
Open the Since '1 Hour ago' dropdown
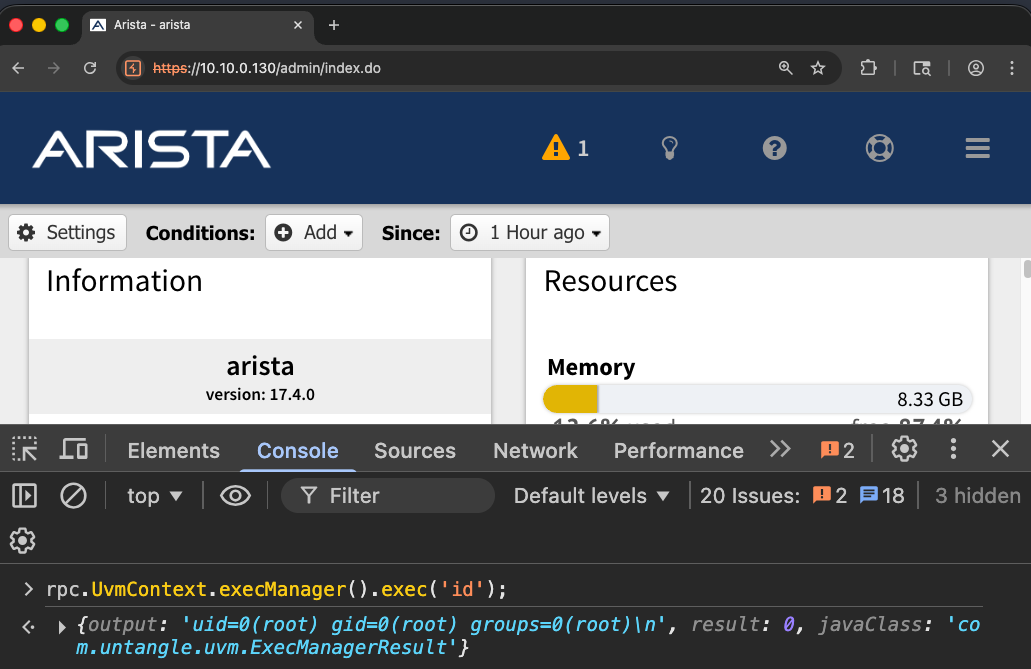tap(529, 232)
